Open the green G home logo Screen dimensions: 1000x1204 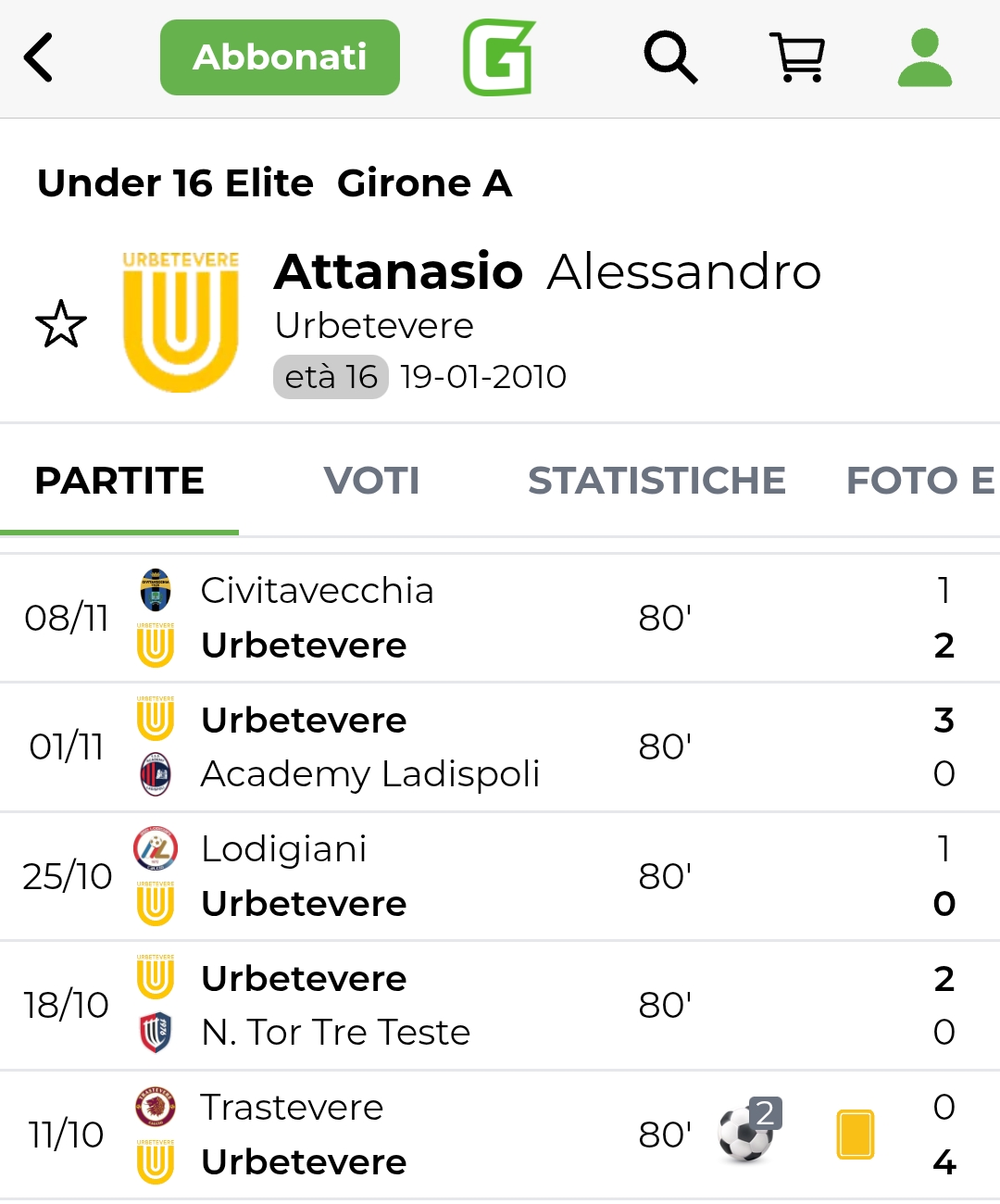(x=499, y=57)
